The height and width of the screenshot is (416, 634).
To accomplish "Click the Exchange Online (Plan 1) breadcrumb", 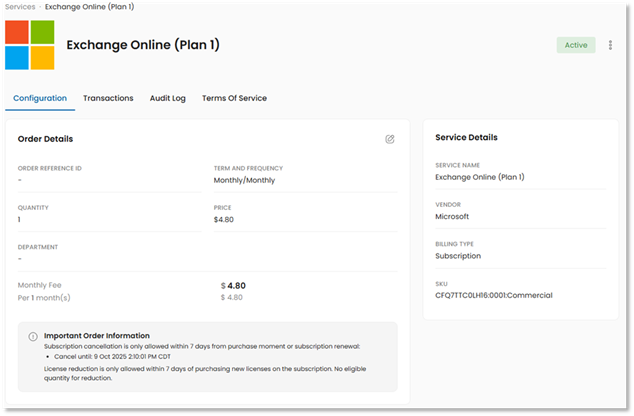I will 89,7.
